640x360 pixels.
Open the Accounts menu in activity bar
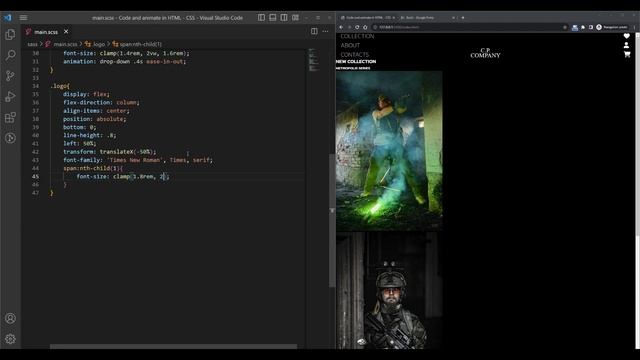10,318
